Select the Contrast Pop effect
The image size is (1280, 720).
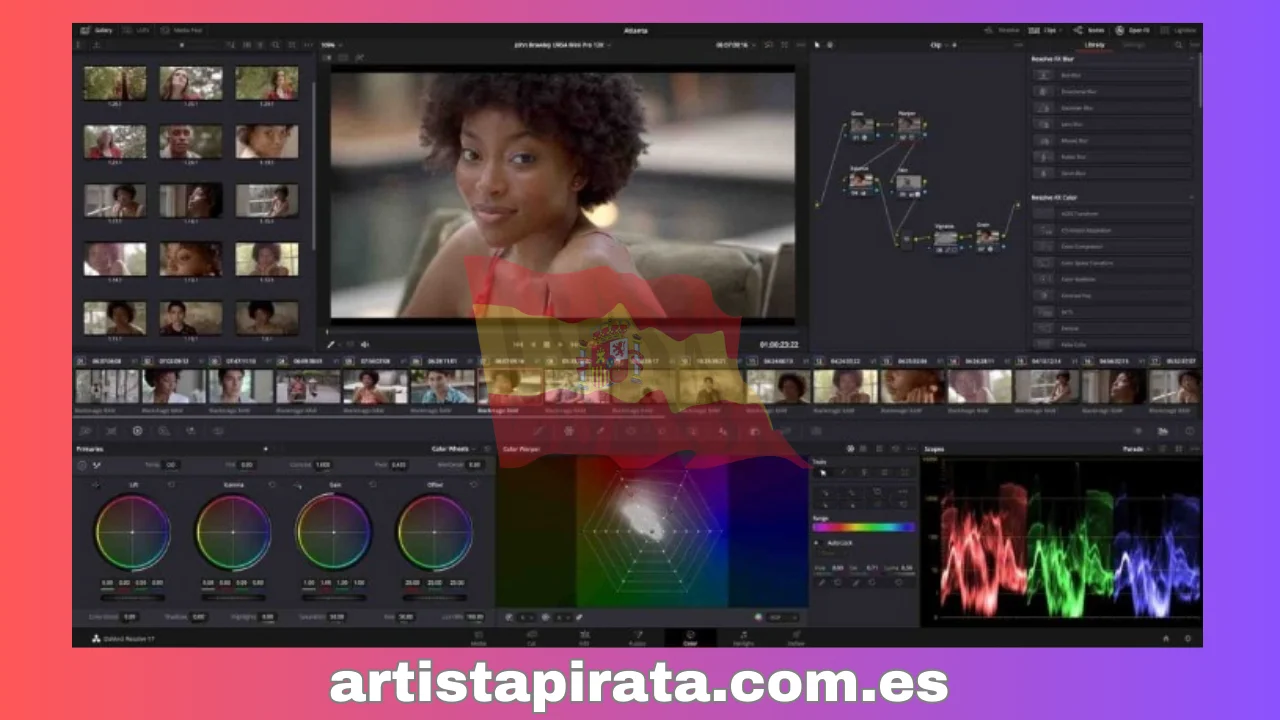click(1112, 296)
